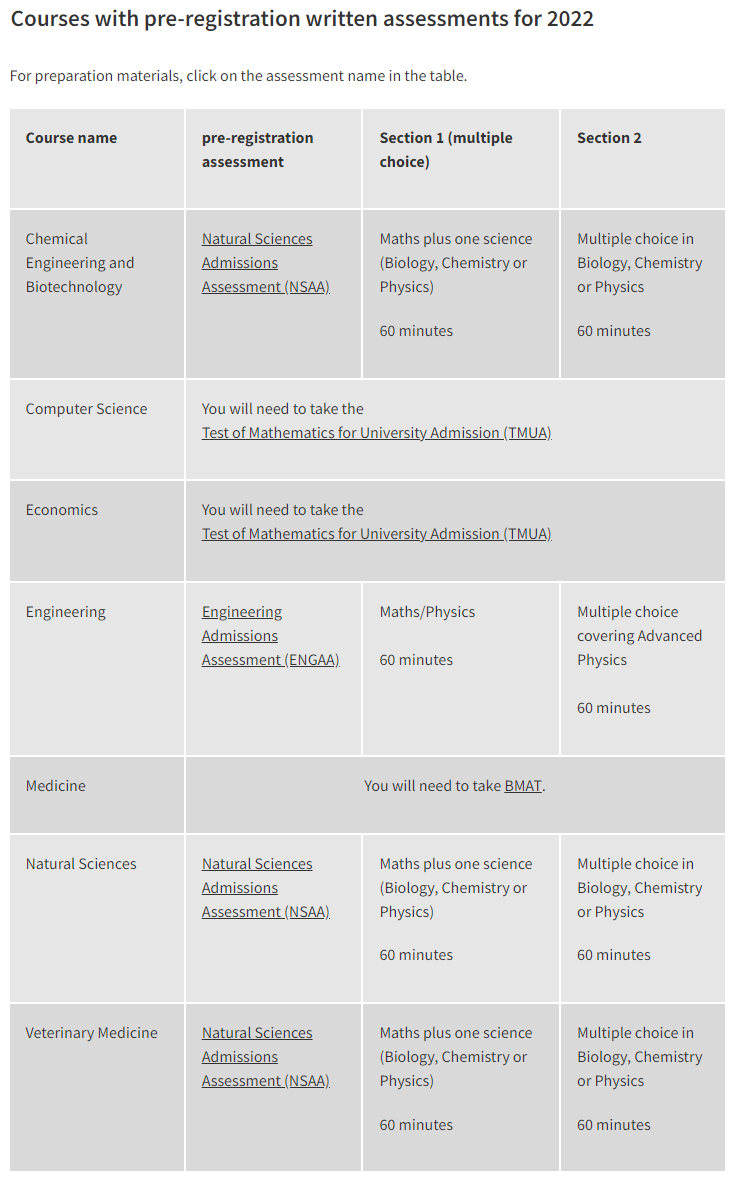Click the 'For preparation materials' instruction text
Image resolution: width=734 pixels, height=1181 pixels.
[239, 76]
